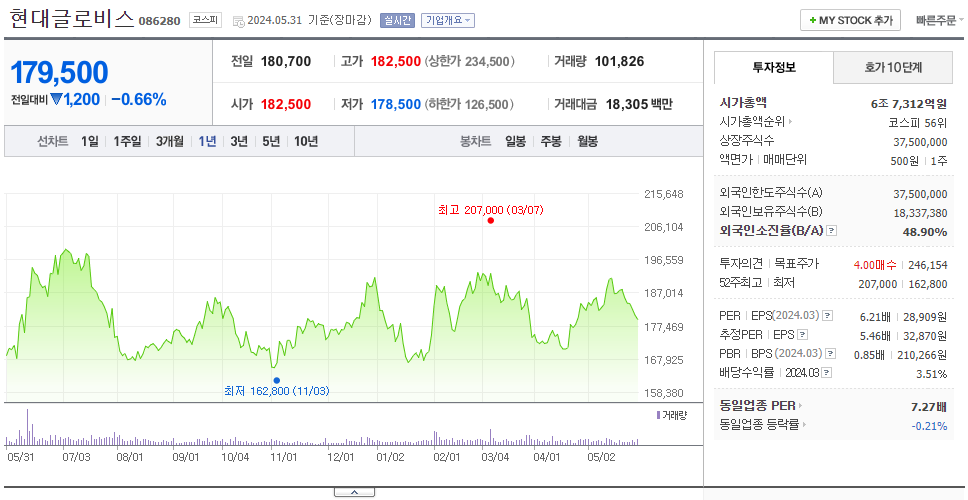The image size is (968, 500).
Task: Show the 월봉 candlestick chart
Action: (588, 141)
